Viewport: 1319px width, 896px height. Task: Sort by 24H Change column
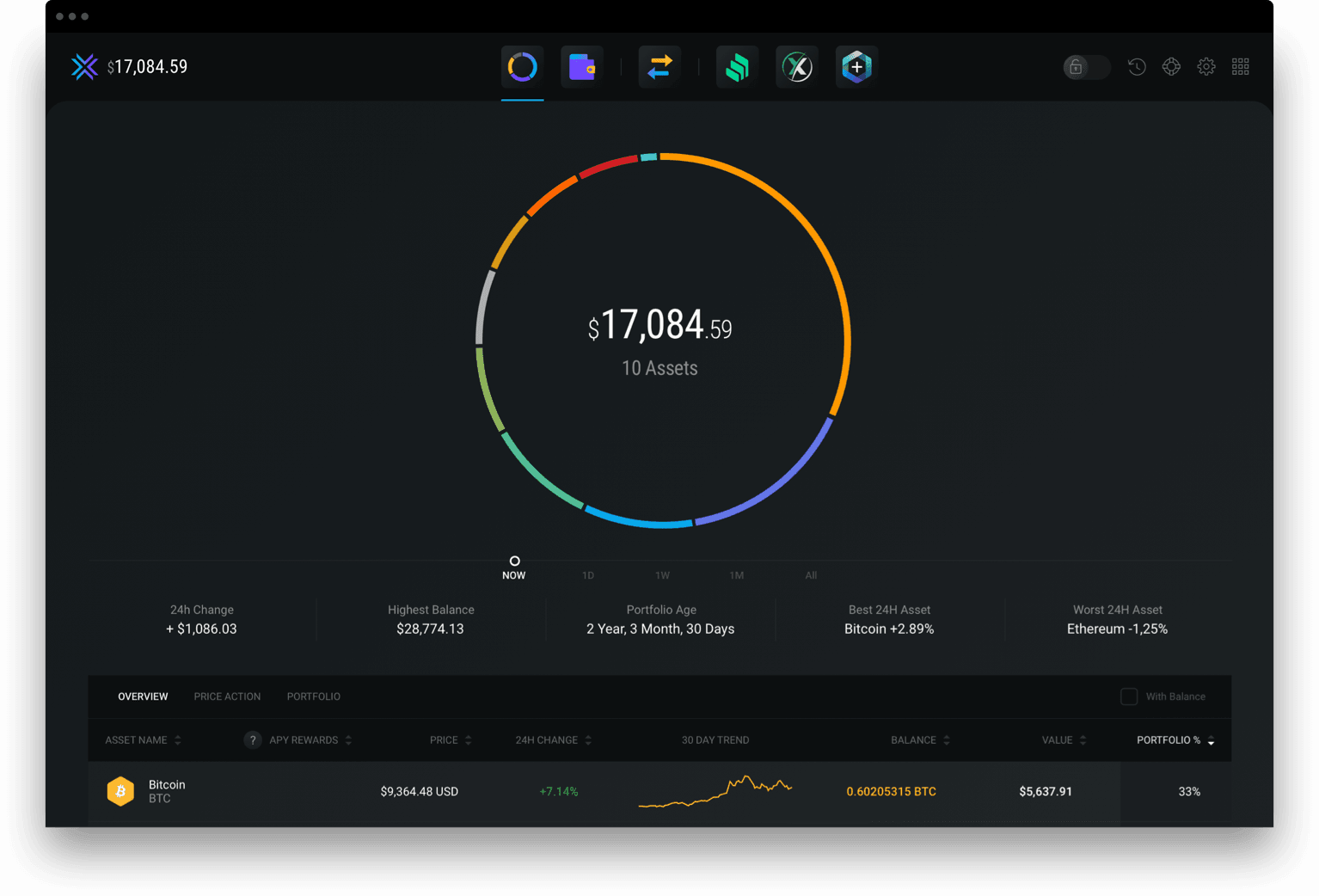point(554,740)
